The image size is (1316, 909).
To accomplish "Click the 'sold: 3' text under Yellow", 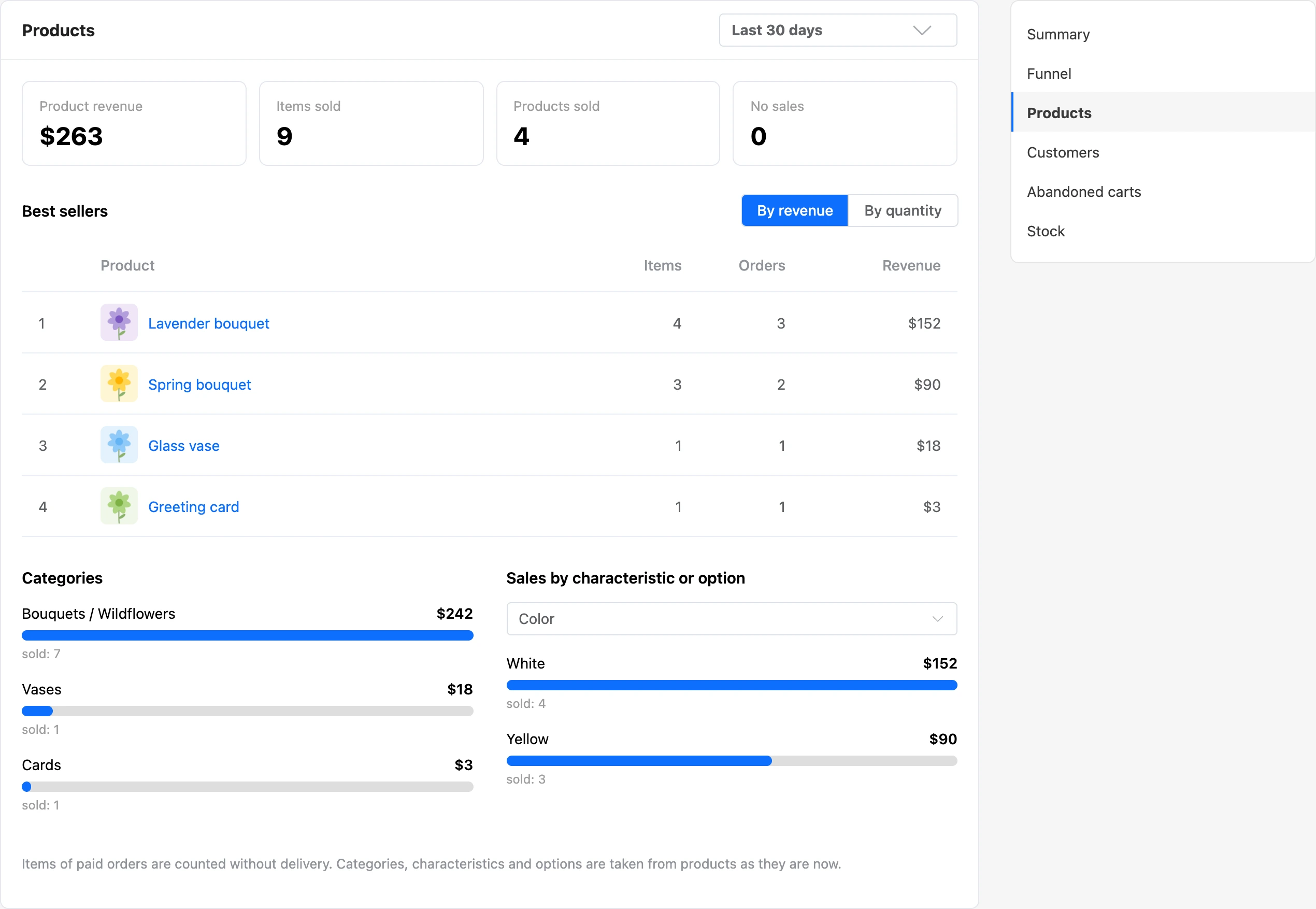I will pyautogui.click(x=525, y=779).
